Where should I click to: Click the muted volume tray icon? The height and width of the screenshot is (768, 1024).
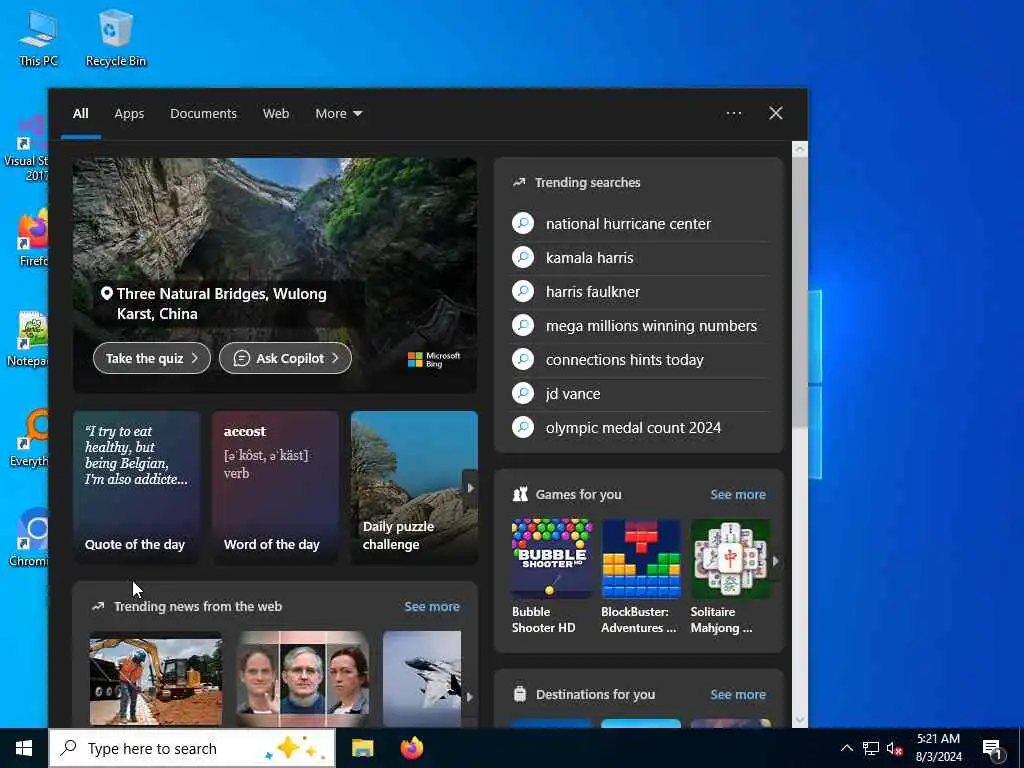coord(894,748)
